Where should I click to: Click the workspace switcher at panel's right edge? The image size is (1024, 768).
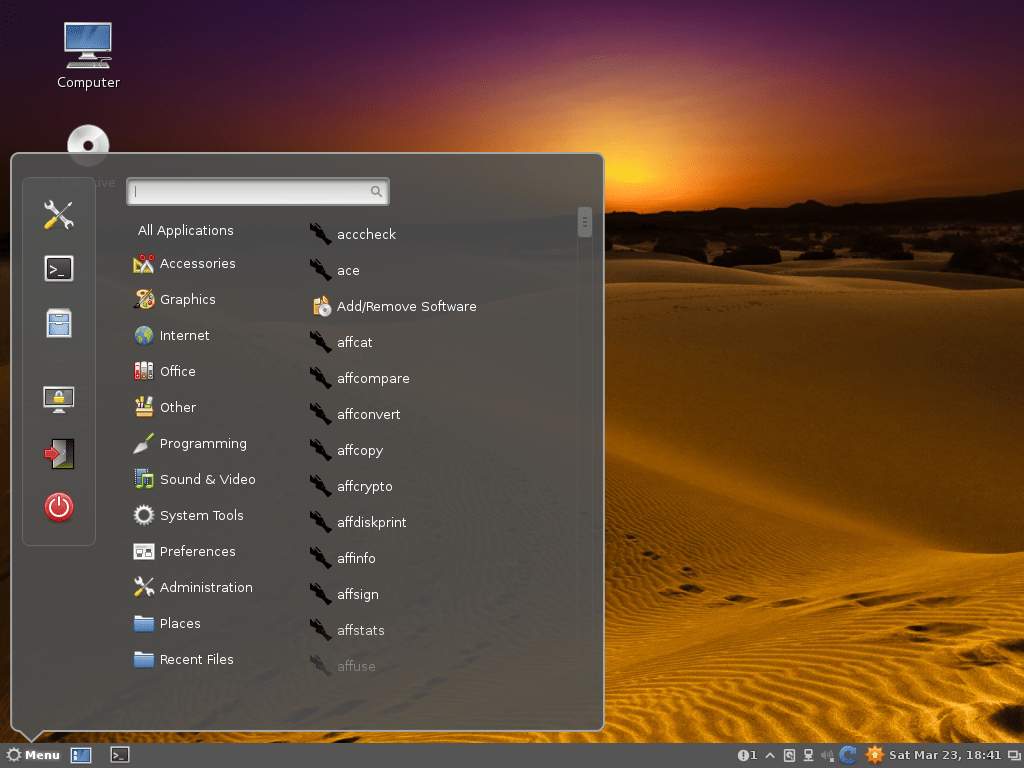pos(1013,755)
